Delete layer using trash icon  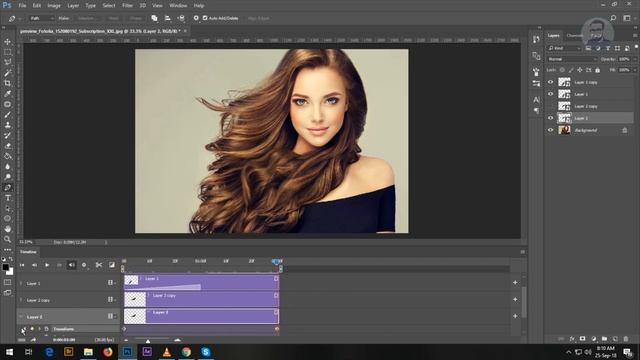tap(626, 339)
